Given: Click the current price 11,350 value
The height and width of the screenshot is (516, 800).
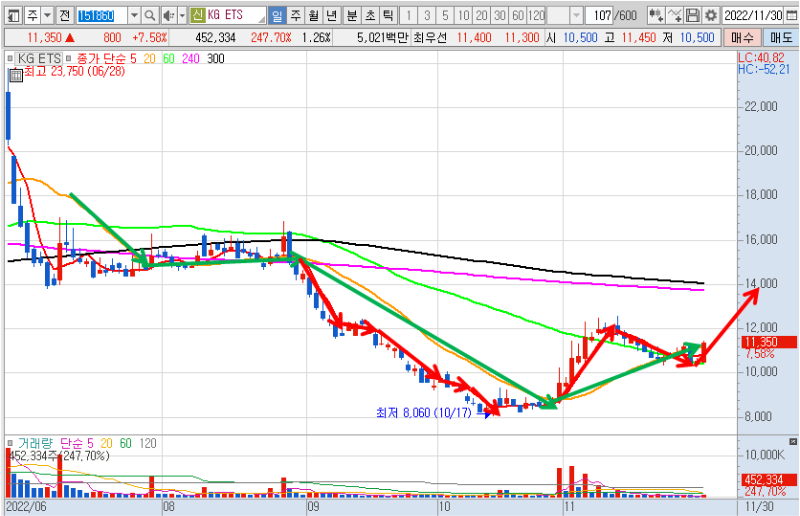Looking at the screenshot, I should click(44, 38).
